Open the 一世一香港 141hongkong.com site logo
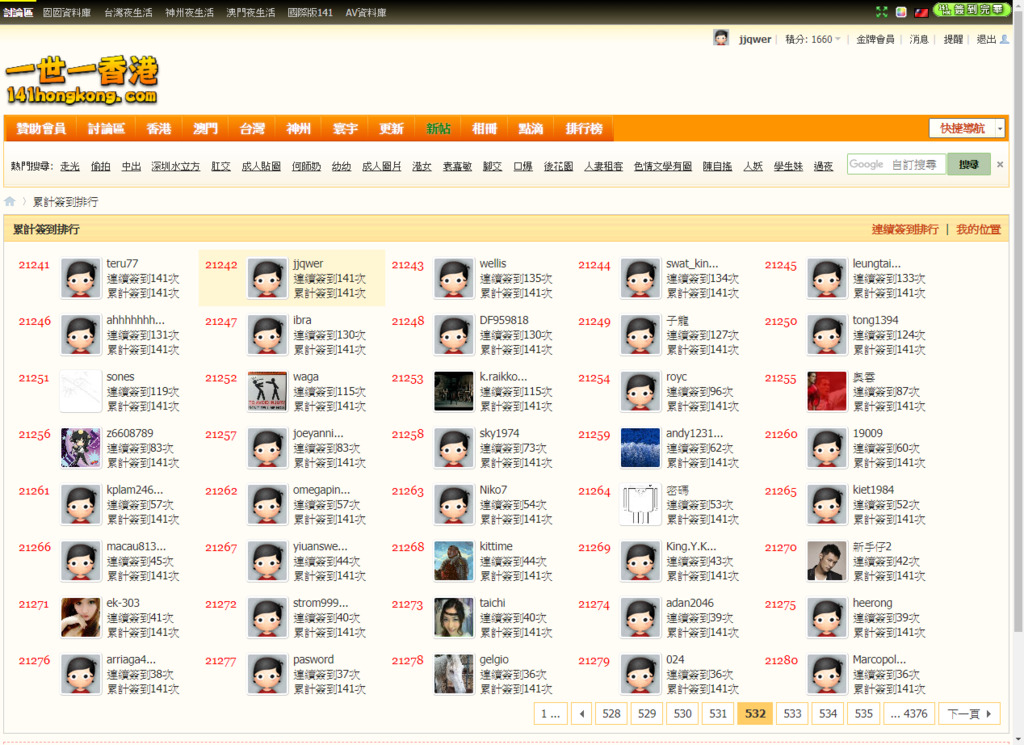The width and height of the screenshot is (1024, 745). (82, 81)
